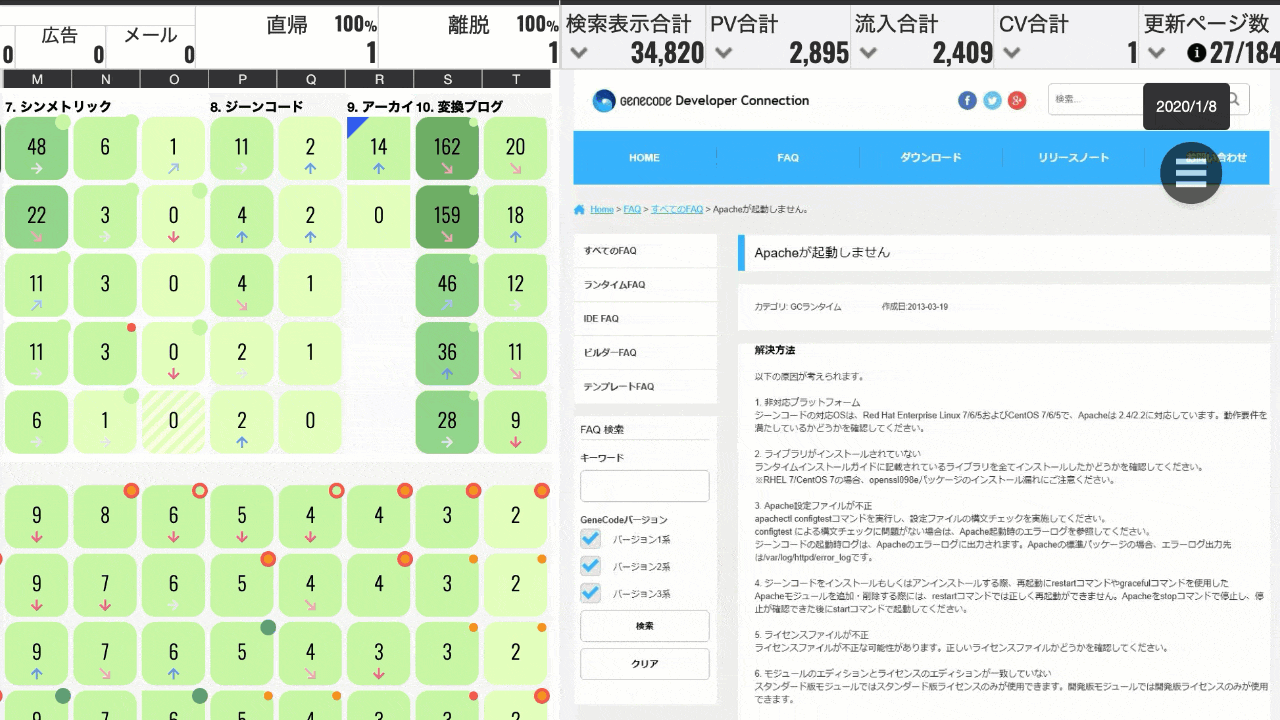This screenshot has height=720, width=1280.
Task: Toggle the バージョン3系 checkbox
Action: (x=591, y=593)
